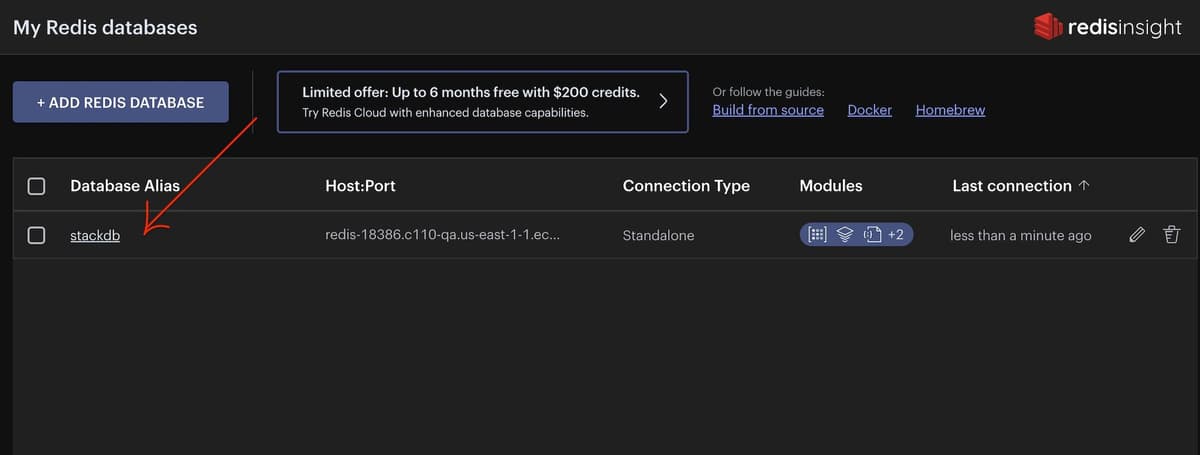Click the arrow on Limited offer banner
The width and height of the screenshot is (1200, 455).
click(662, 101)
